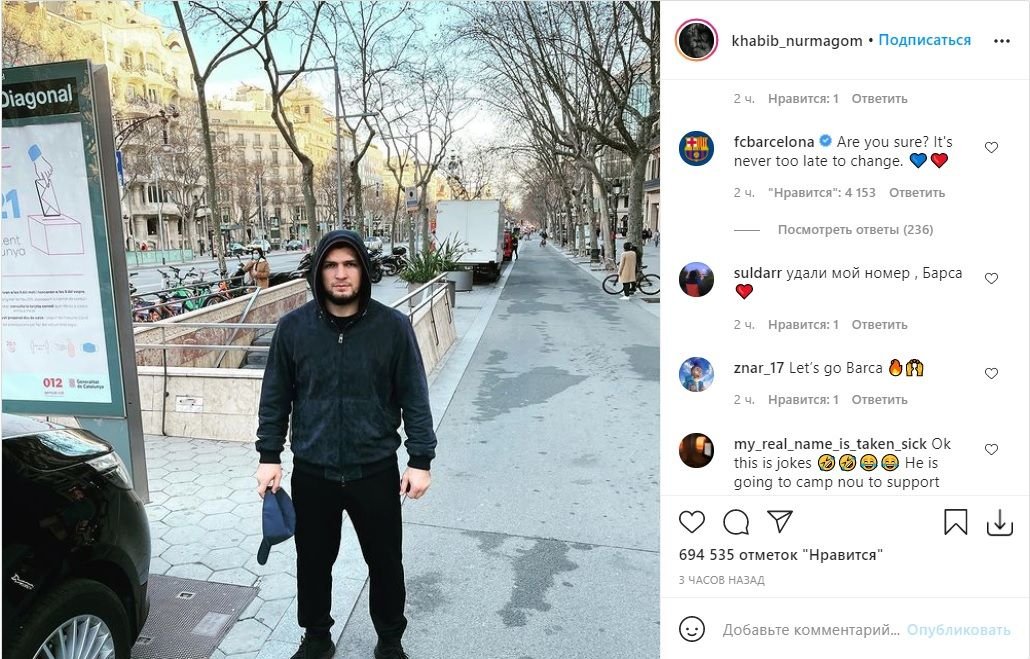Save the post with the bookmark icon
The height and width of the screenshot is (659, 1030).
[956, 522]
